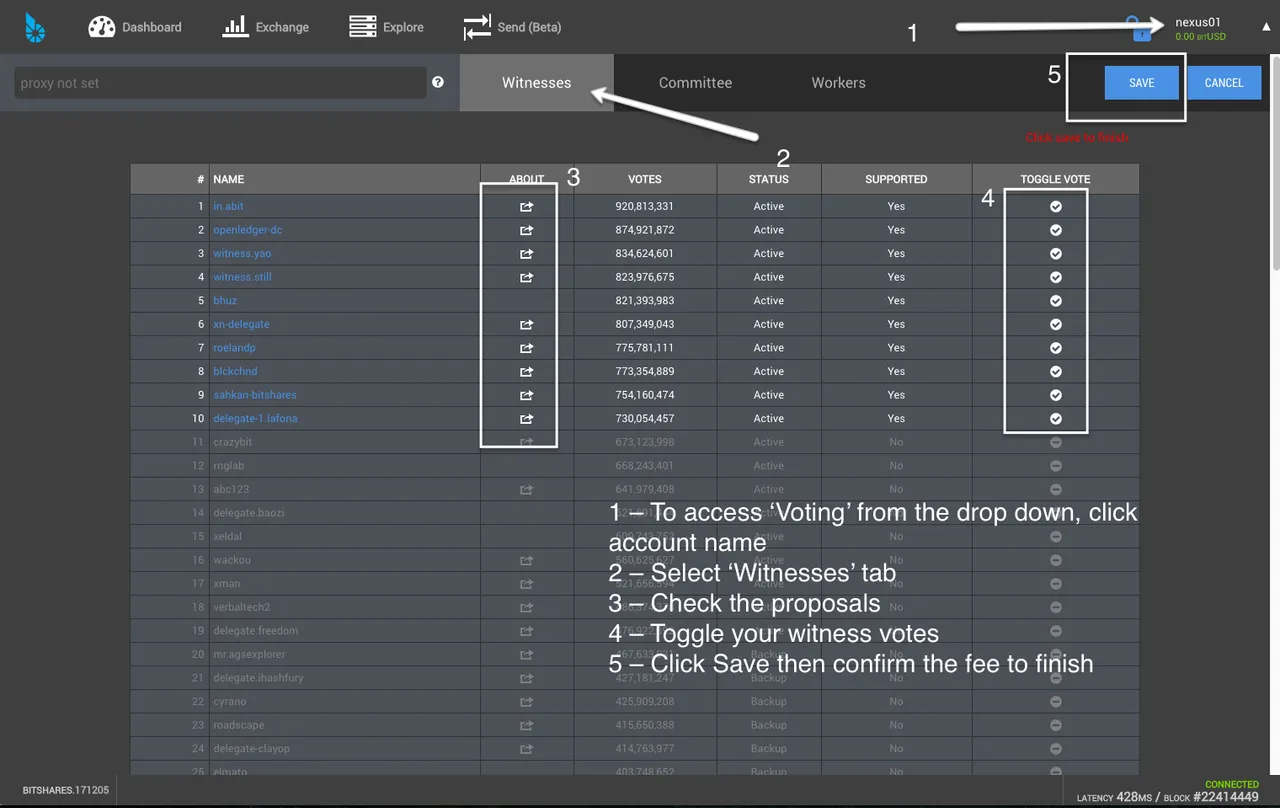Viewport: 1280px width, 808px height.
Task: Toggle vote for witness.yao
Action: click(x=1056, y=254)
